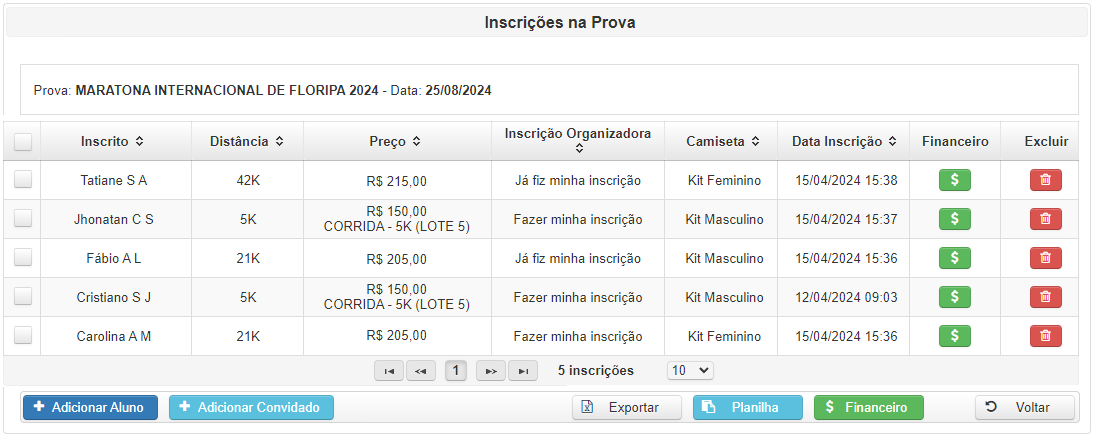Check the box for Jhonatan C S
This screenshot has height=437, width=1099.
tap(23, 219)
